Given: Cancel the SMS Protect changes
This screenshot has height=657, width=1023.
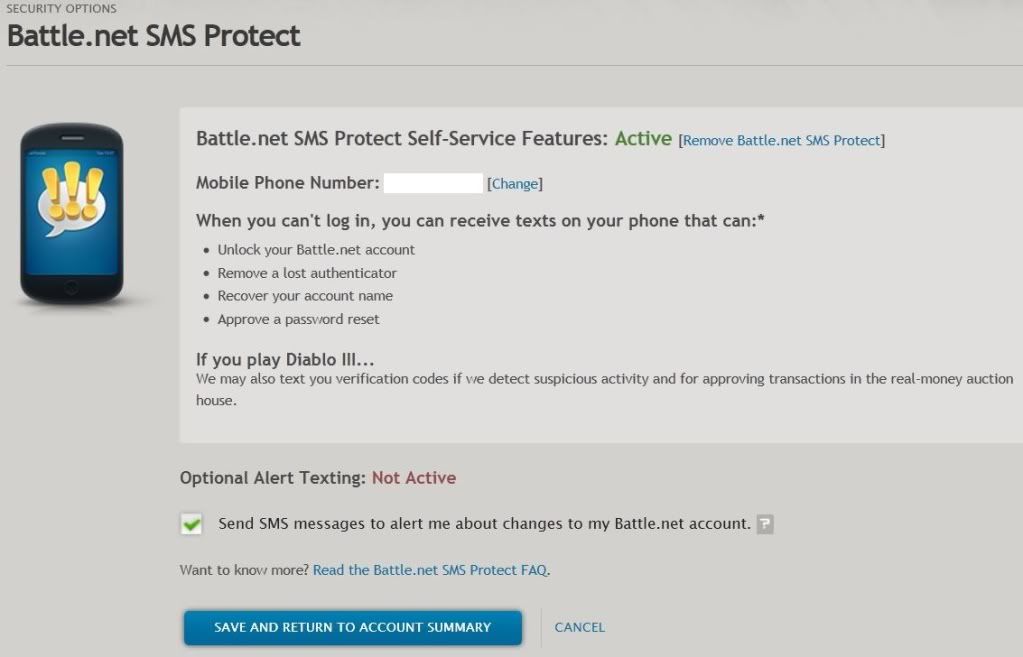Looking at the screenshot, I should click(579, 628).
